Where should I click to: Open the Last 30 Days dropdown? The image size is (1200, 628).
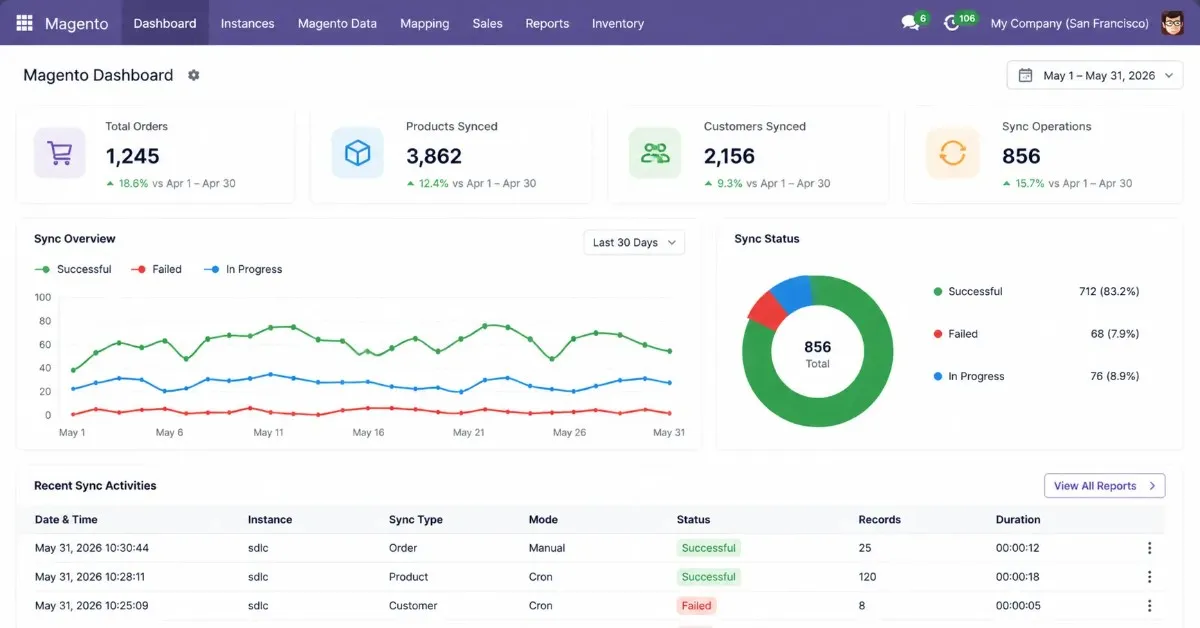coord(634,242)
